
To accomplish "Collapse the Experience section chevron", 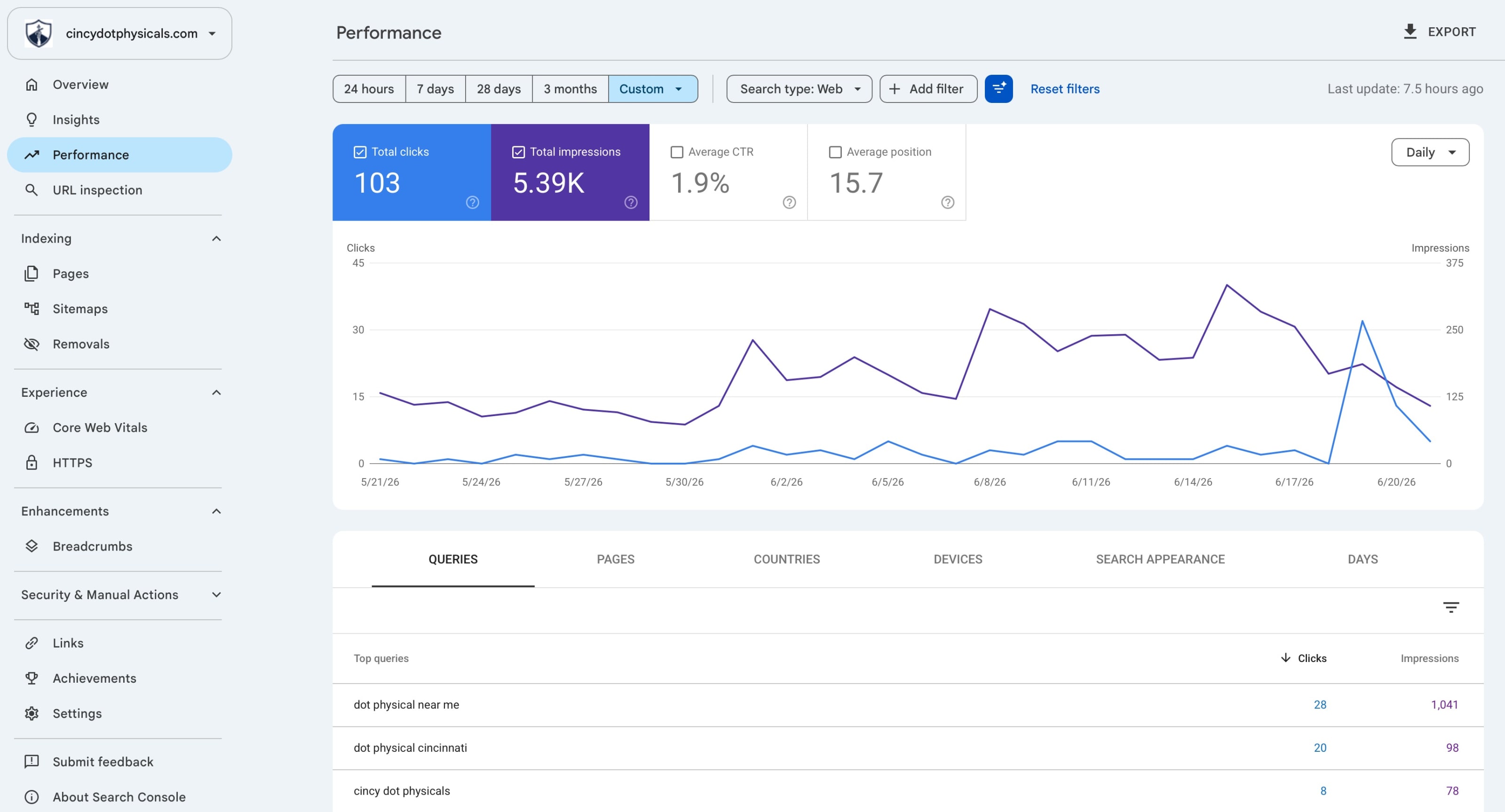I will [x=216, y=393].
